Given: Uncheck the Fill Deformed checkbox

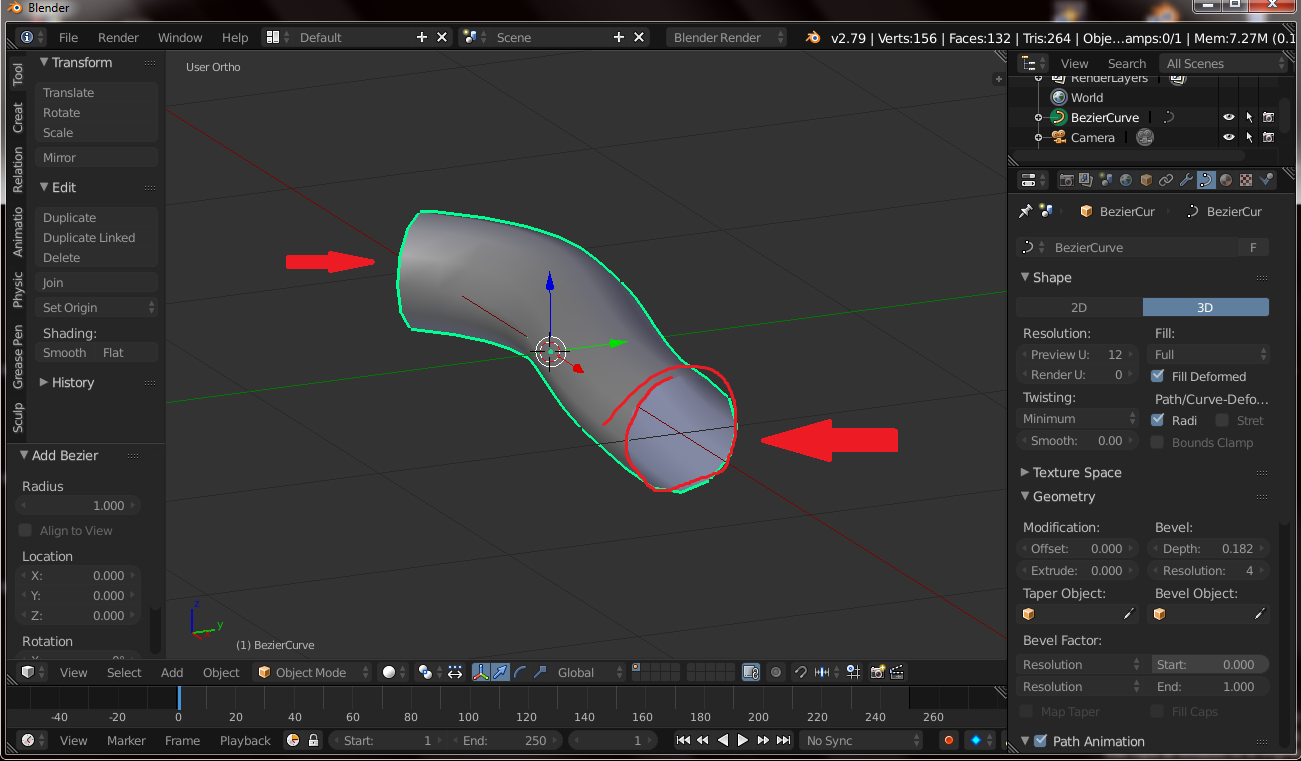Looking at the screenshot, I should point(1158,376).
